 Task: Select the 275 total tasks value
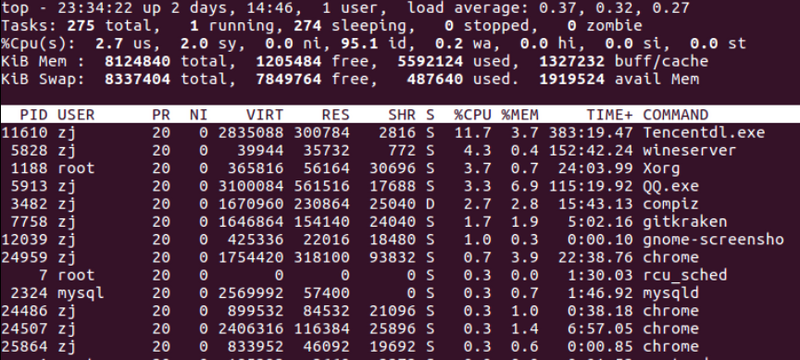click(x=80, y=26)
